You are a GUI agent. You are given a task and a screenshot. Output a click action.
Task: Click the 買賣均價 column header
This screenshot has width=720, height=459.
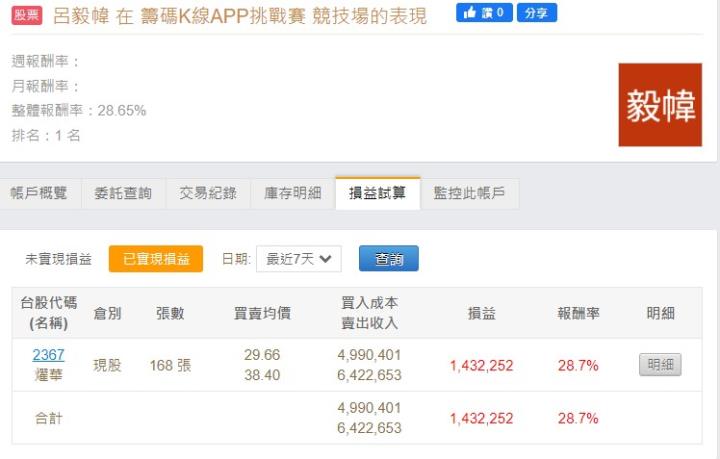click(262, 313)
